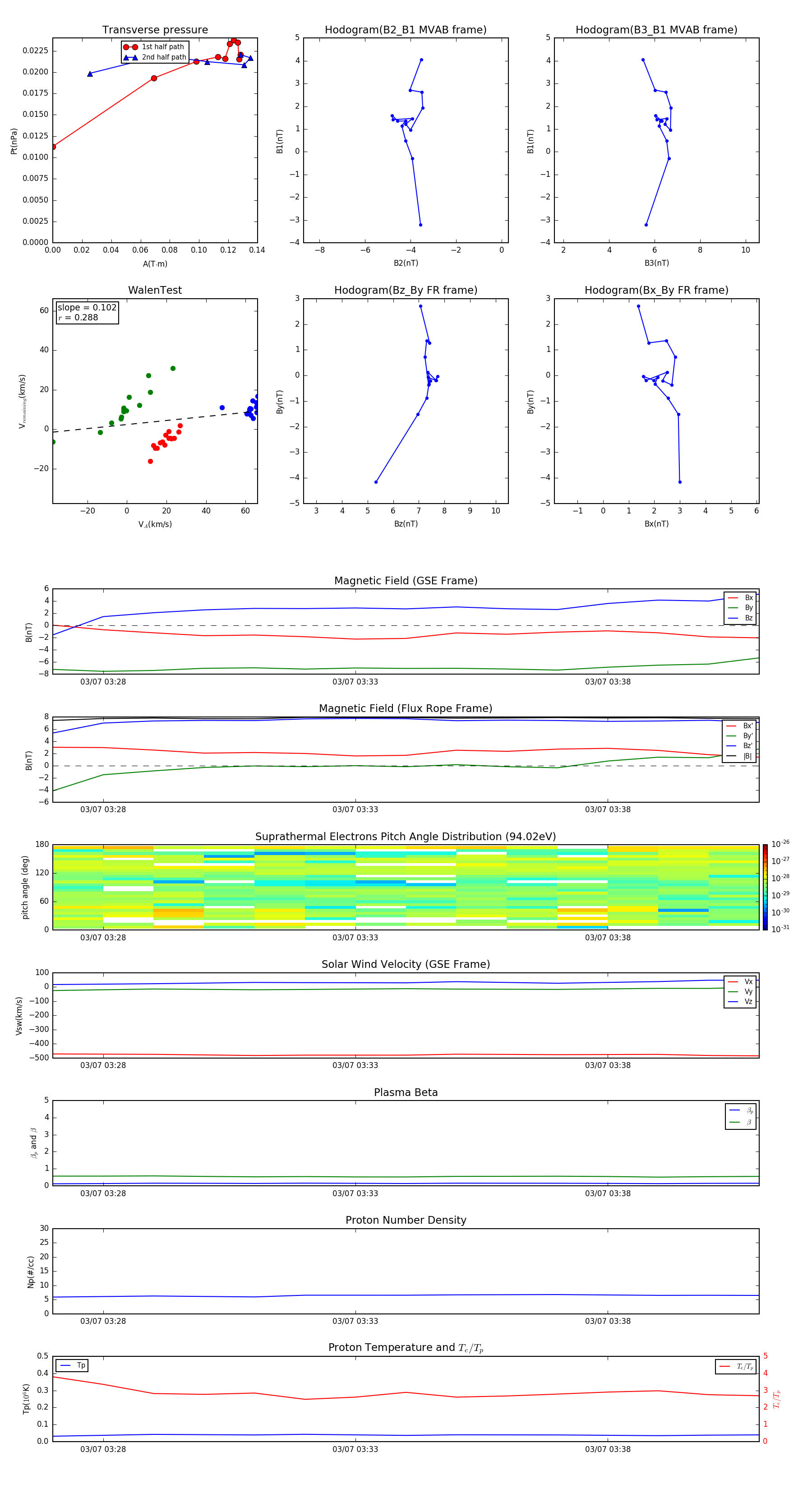
Task: Click the lowest red point in WalenTest
Action: [x=150, y=462]
